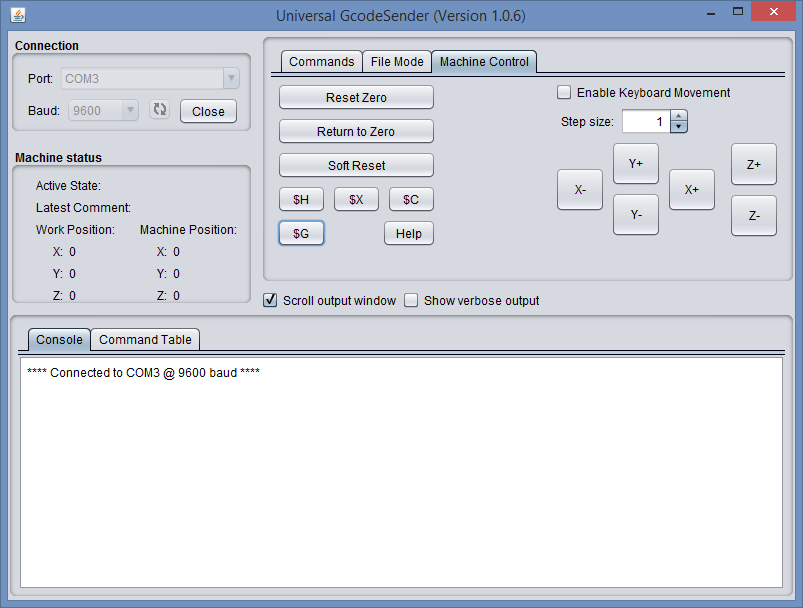Screen dimensions: 803x608
Task: Close the COM3 connection
Action: tap(208, 111)
